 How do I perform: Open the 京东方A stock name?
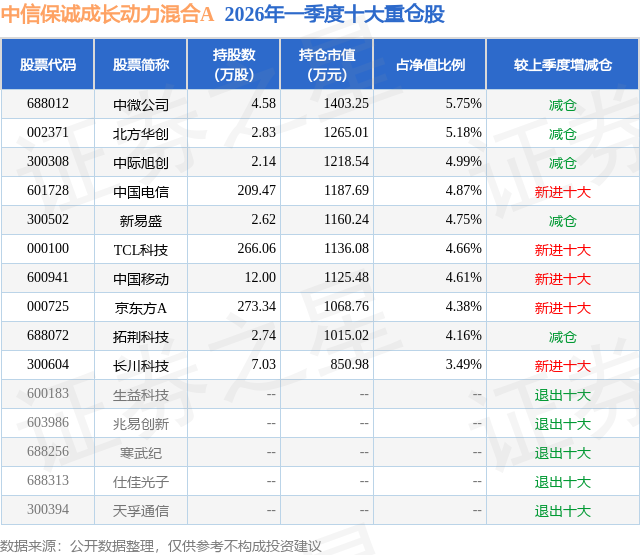141,307
